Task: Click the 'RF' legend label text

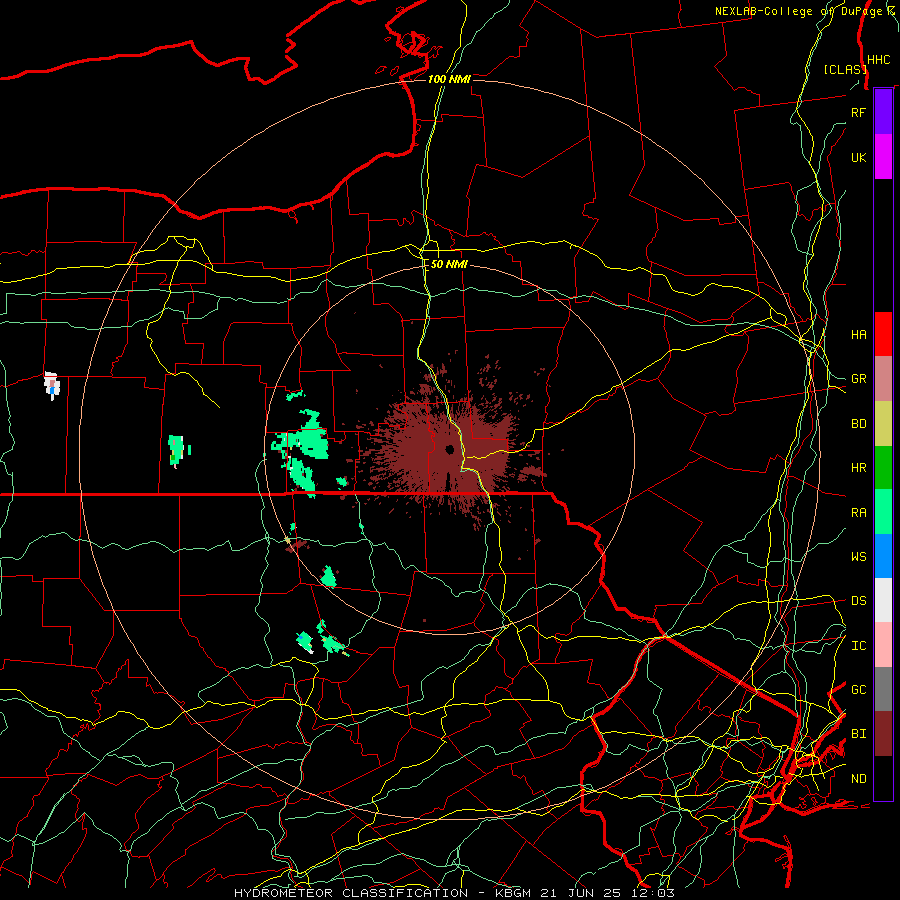Action: (858, 113)
